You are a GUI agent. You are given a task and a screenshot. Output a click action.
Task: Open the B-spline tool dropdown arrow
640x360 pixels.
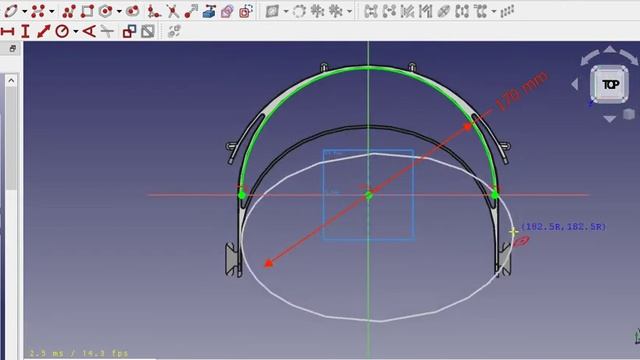click(x=52, y=11)
